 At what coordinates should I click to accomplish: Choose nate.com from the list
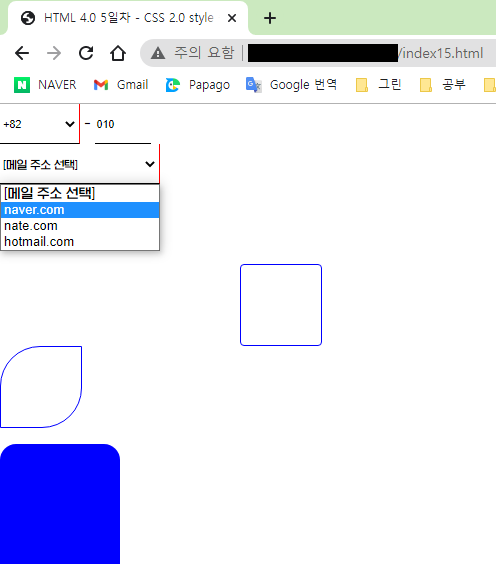point(80,226)
